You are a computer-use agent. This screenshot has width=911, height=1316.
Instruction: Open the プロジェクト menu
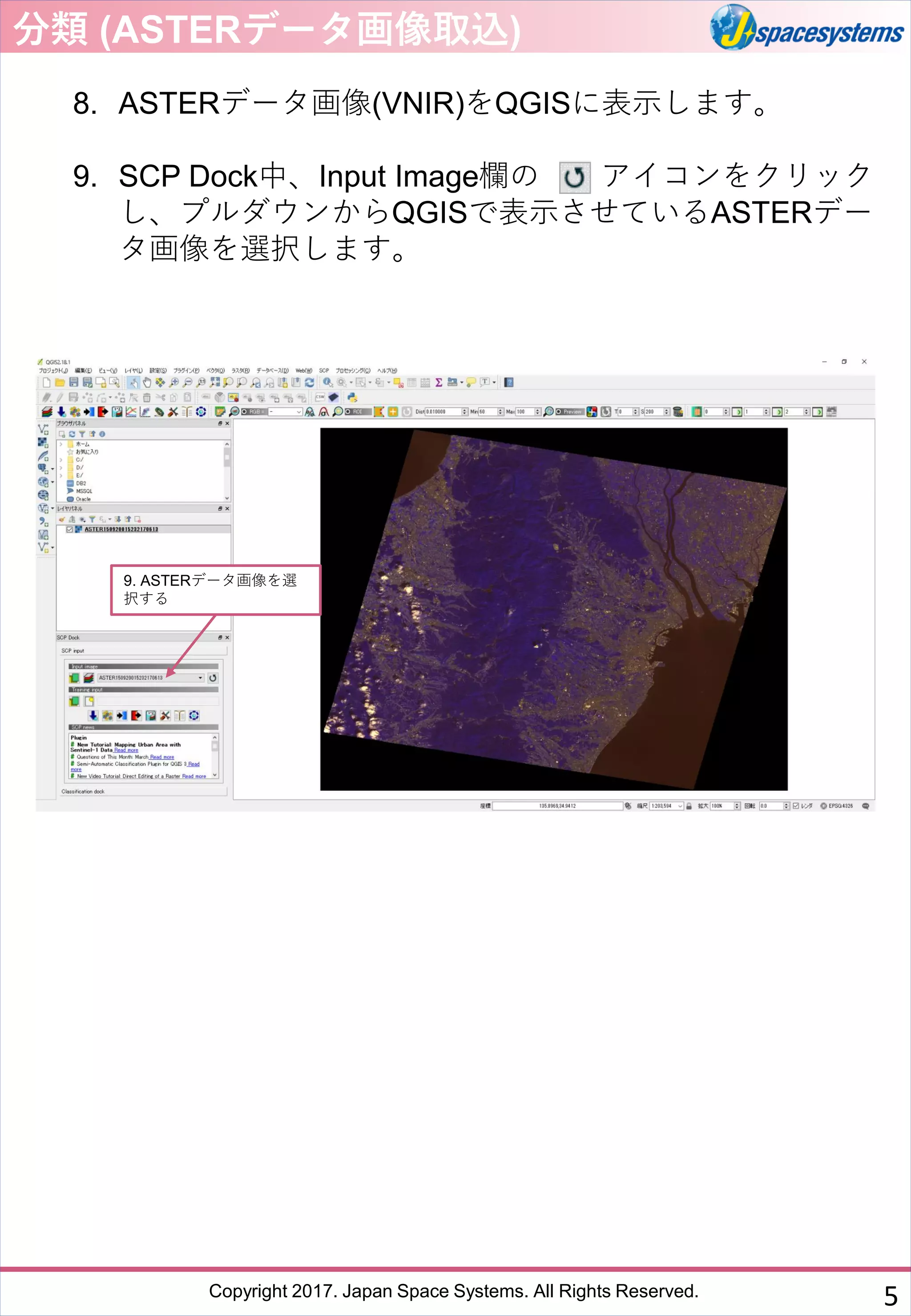click(x=53, y=370)
